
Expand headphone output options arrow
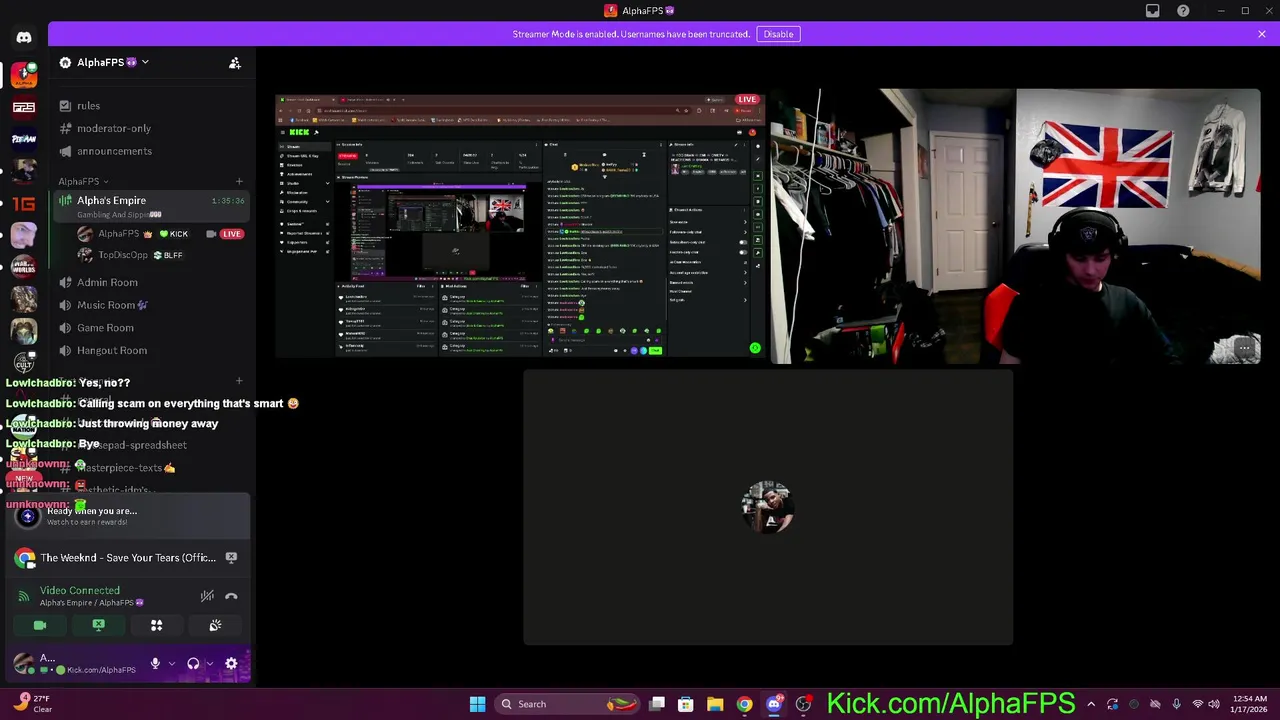209,664
